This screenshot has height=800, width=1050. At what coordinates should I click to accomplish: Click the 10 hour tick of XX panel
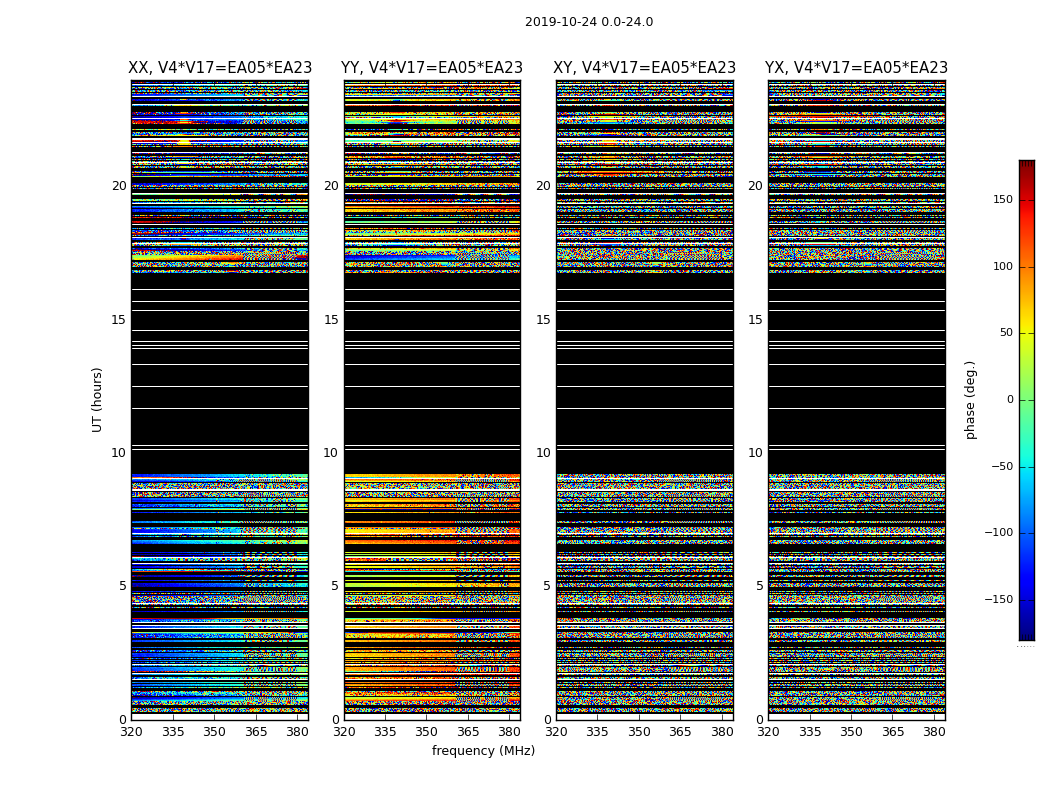(119, 453)
